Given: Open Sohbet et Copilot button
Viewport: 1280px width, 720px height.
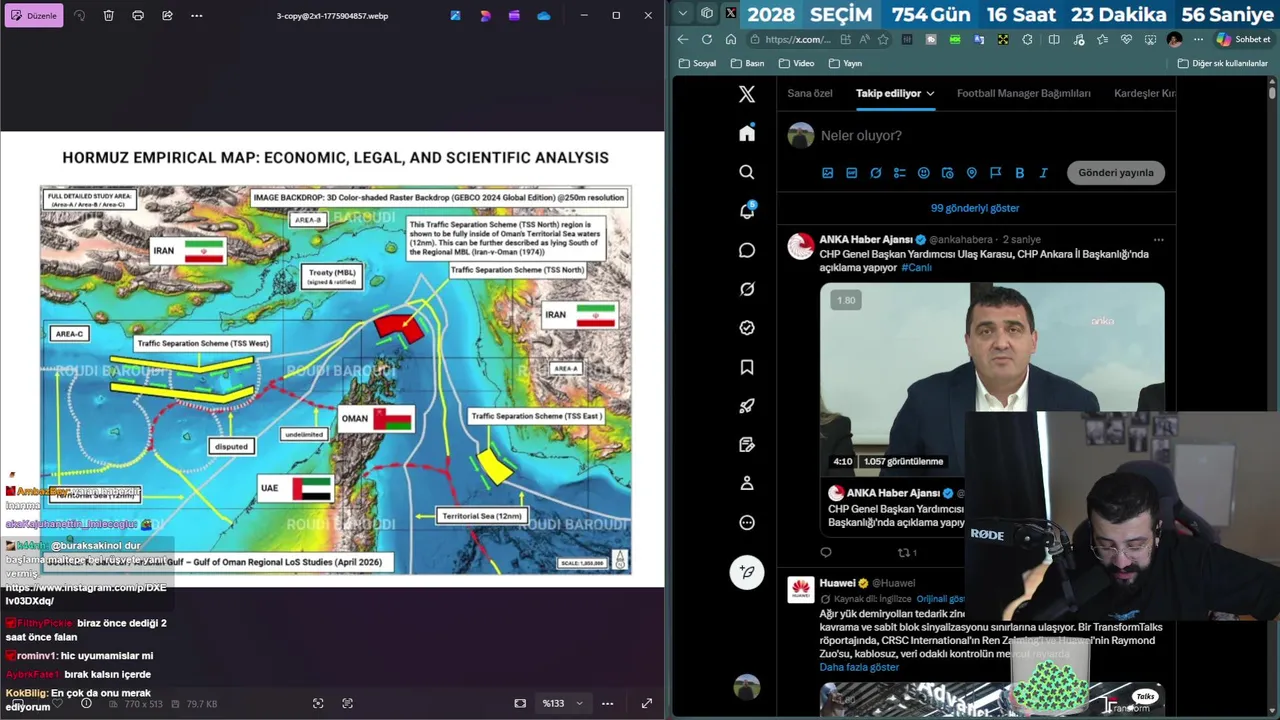Looking at the screenshot, I should point(1244,39).
